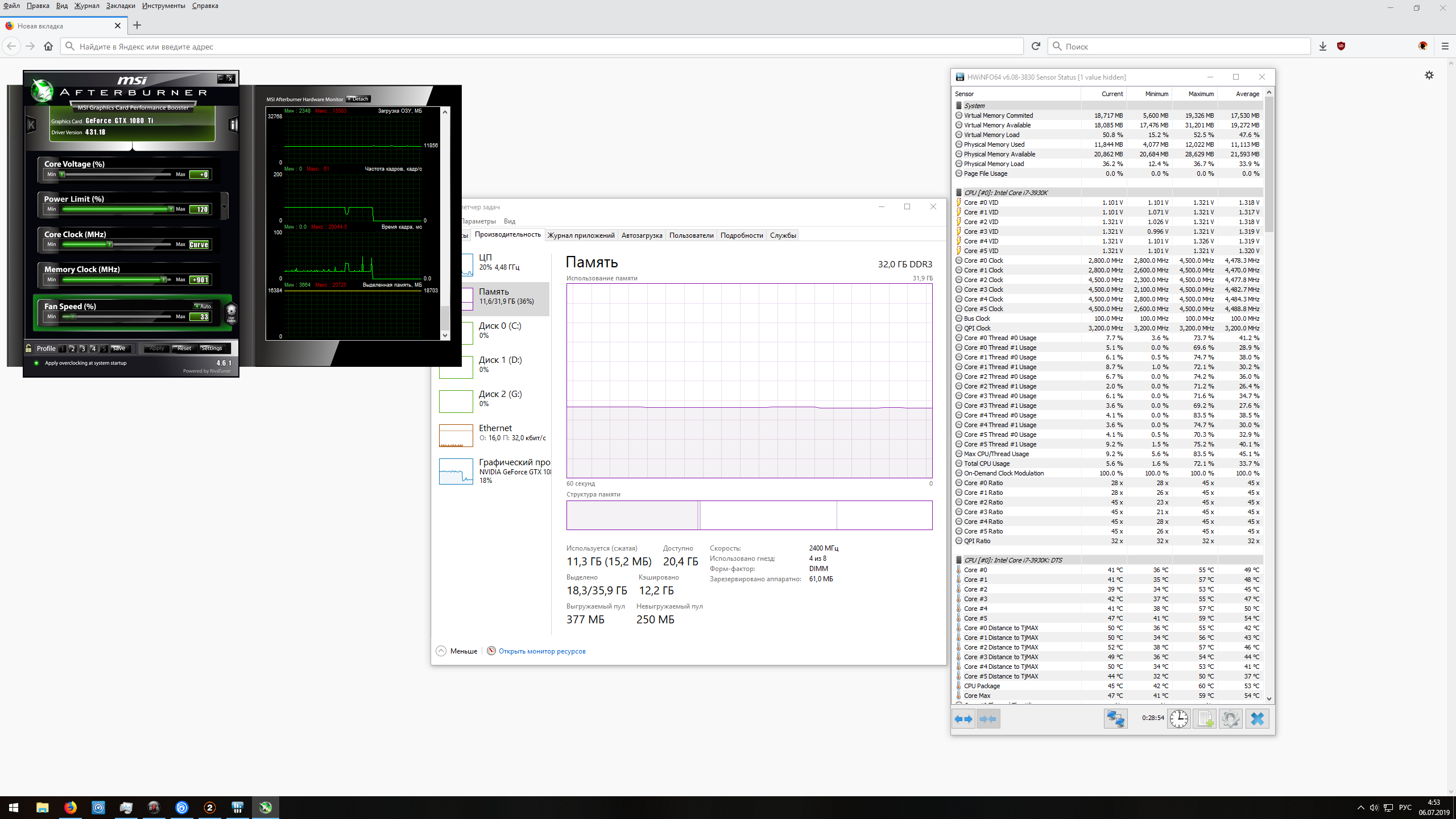
Task: Open HWiNFO remote network monitoring icon
Action: pos(1115,719)
